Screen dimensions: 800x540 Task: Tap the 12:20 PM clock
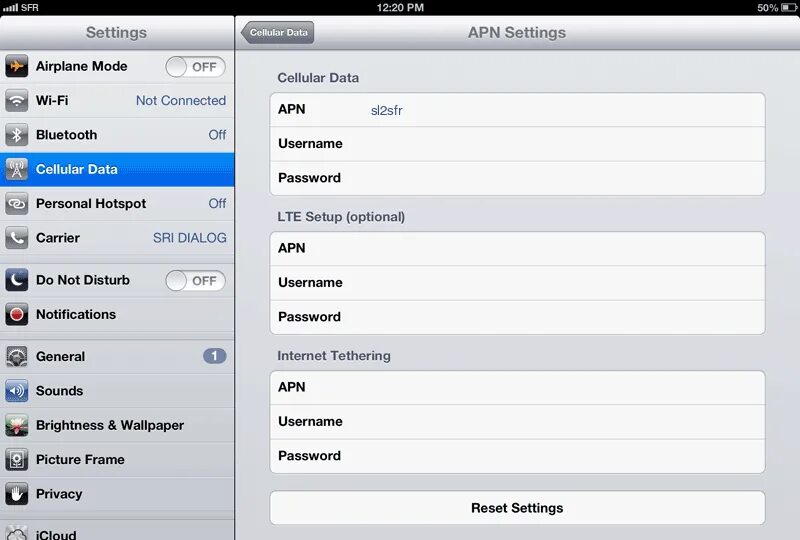click(x=400, y=8)
